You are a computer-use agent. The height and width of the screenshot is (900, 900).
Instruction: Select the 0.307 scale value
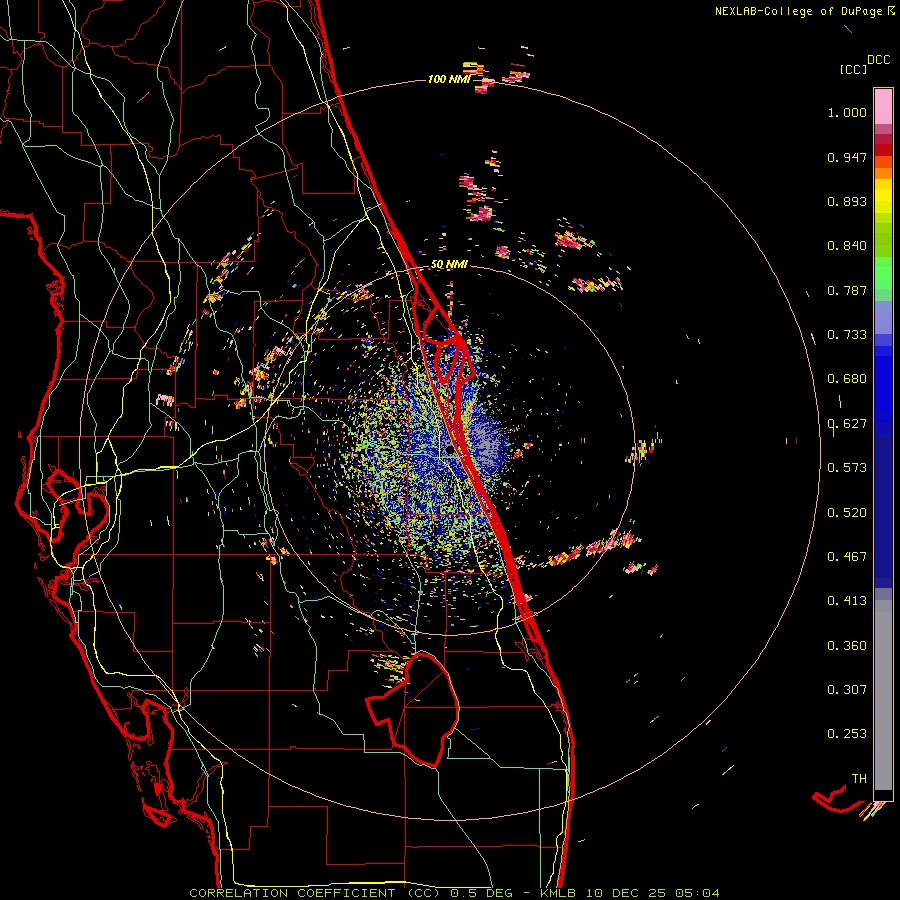[x=847, y=689]
